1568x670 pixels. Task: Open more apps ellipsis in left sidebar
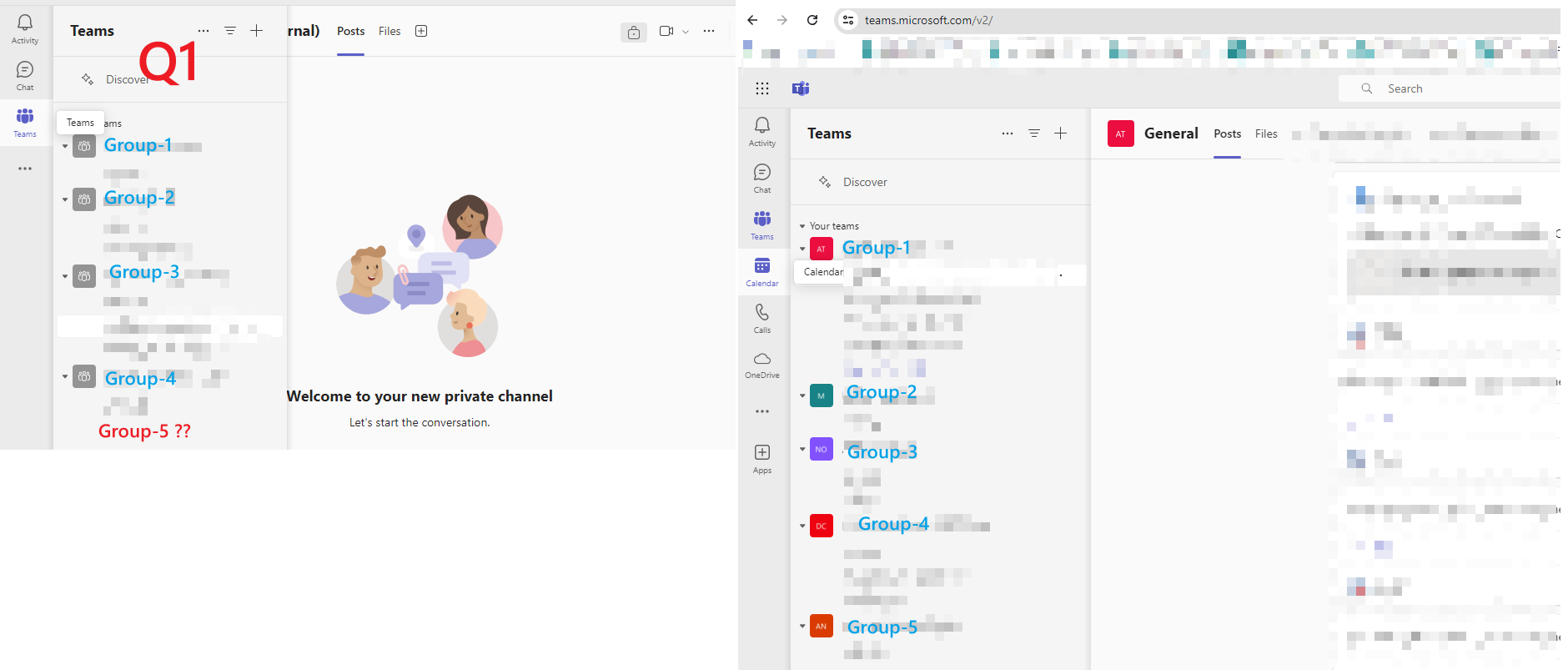(x=25, y=169)
